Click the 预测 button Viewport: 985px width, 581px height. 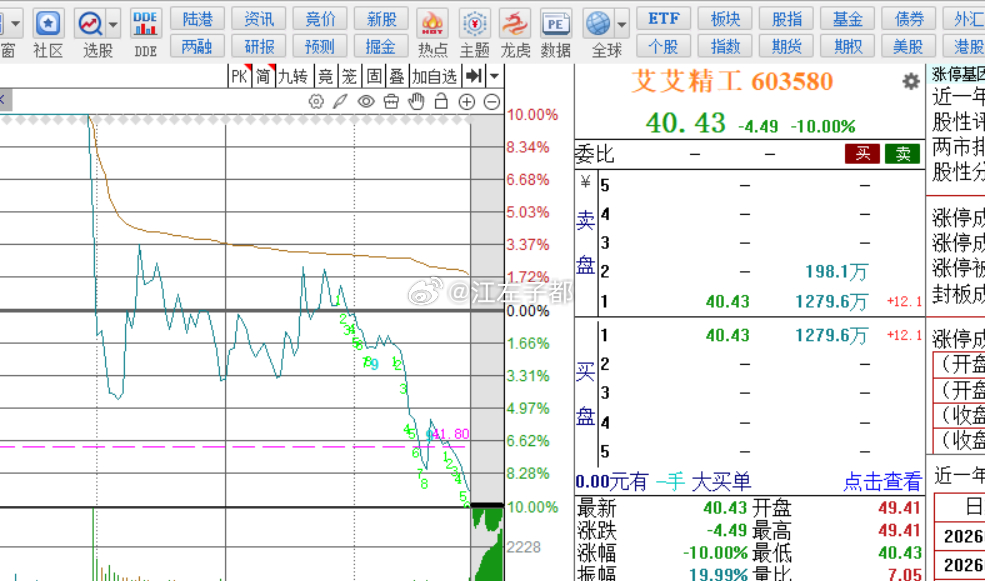tap(320, 46)
